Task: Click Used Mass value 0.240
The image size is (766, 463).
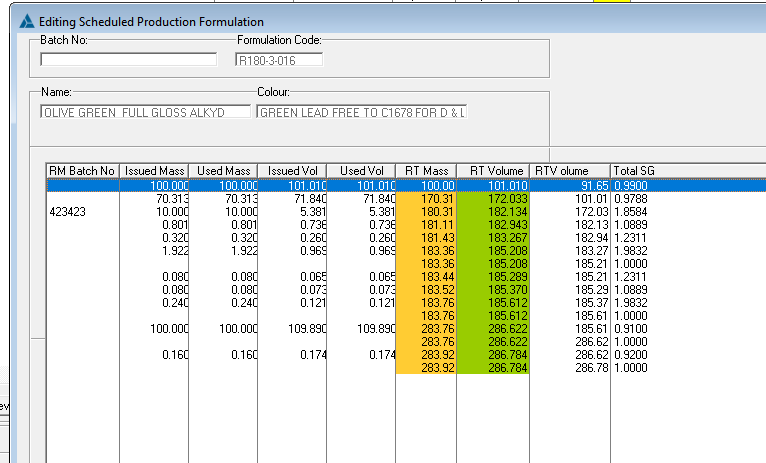Action: pyautogui.click(x=244, y=303)
